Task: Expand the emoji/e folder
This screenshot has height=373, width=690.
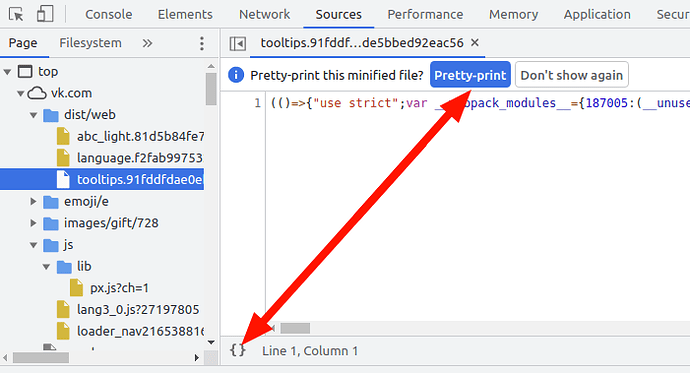Action: 33,201
